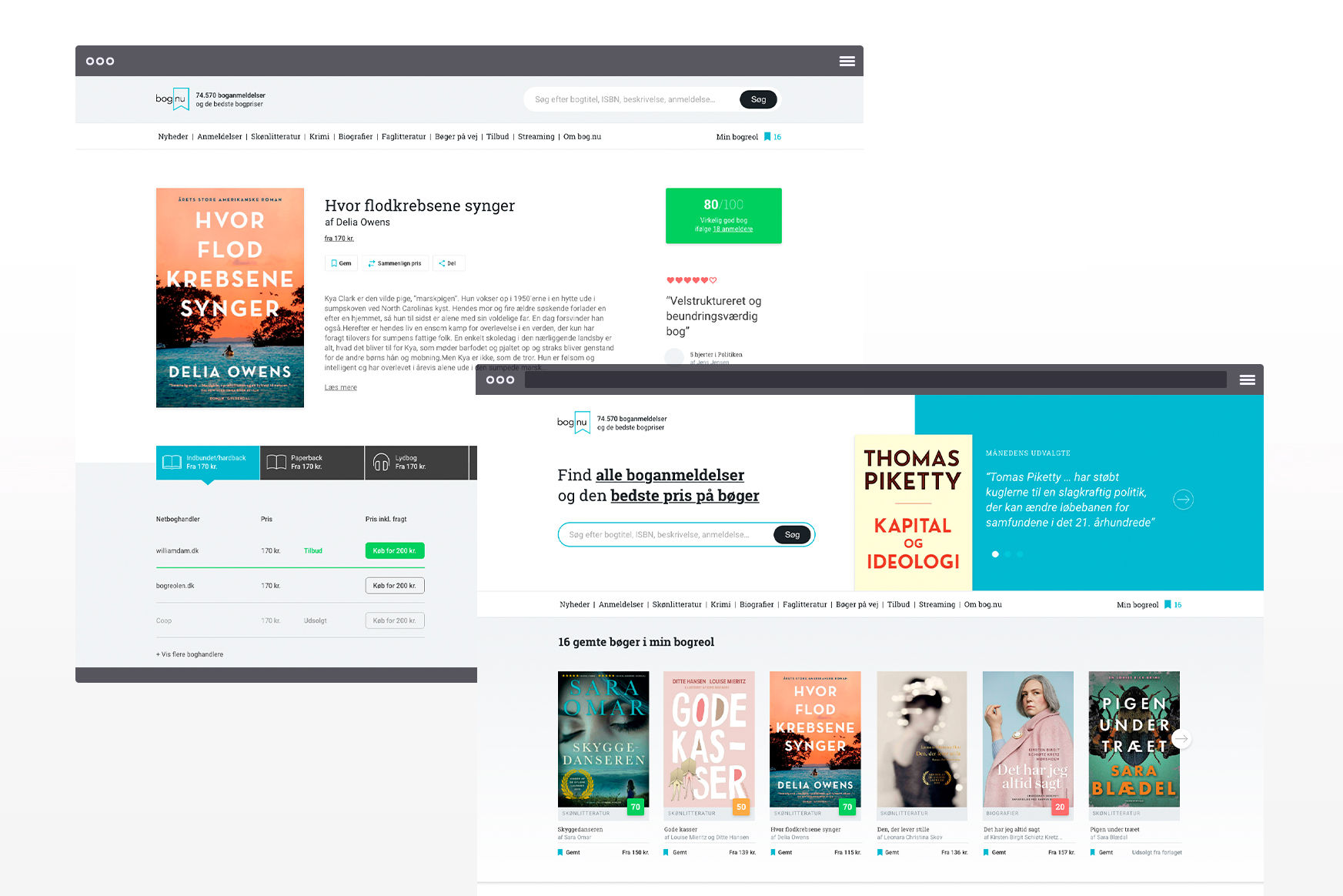Click the address bar in the front window

(876, 379)
